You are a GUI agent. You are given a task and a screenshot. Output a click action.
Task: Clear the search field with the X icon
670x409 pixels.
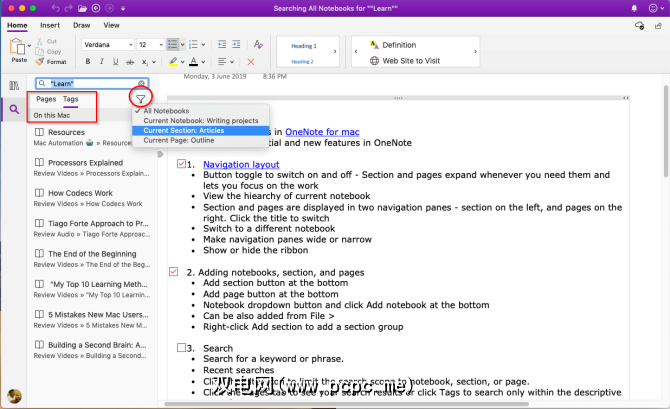coord(142,84)
